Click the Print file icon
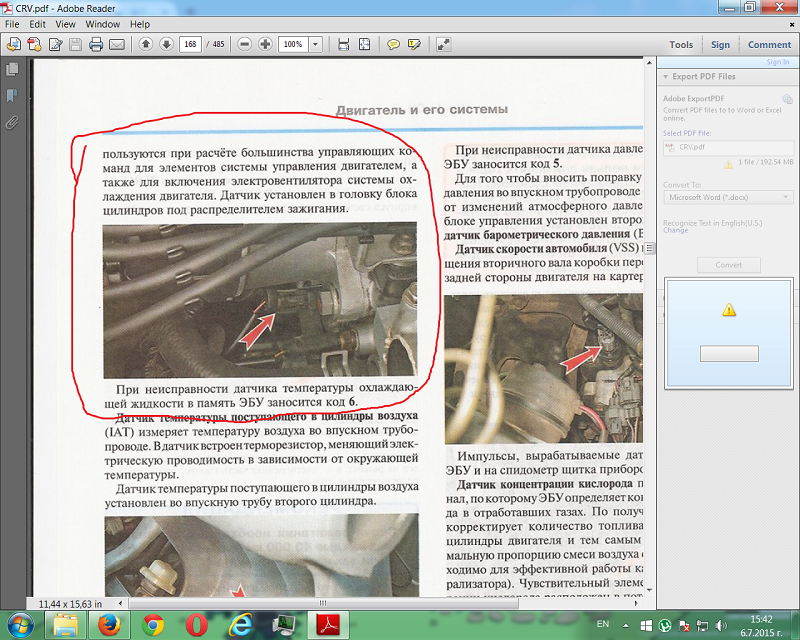 (x=96, y=45)
